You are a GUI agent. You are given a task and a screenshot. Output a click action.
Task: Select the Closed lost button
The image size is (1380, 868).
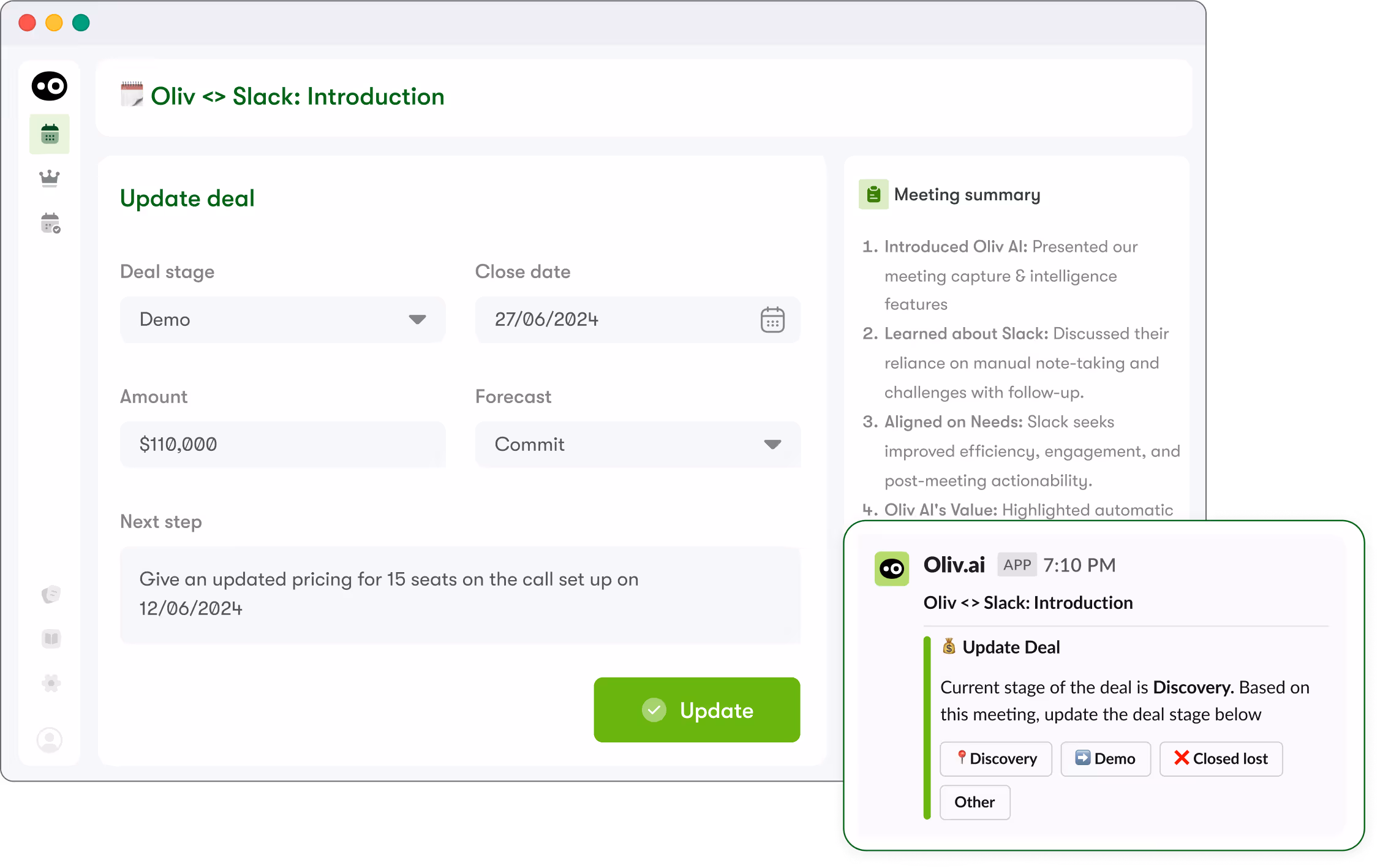pyautogui.click(x=1220, y=759)
